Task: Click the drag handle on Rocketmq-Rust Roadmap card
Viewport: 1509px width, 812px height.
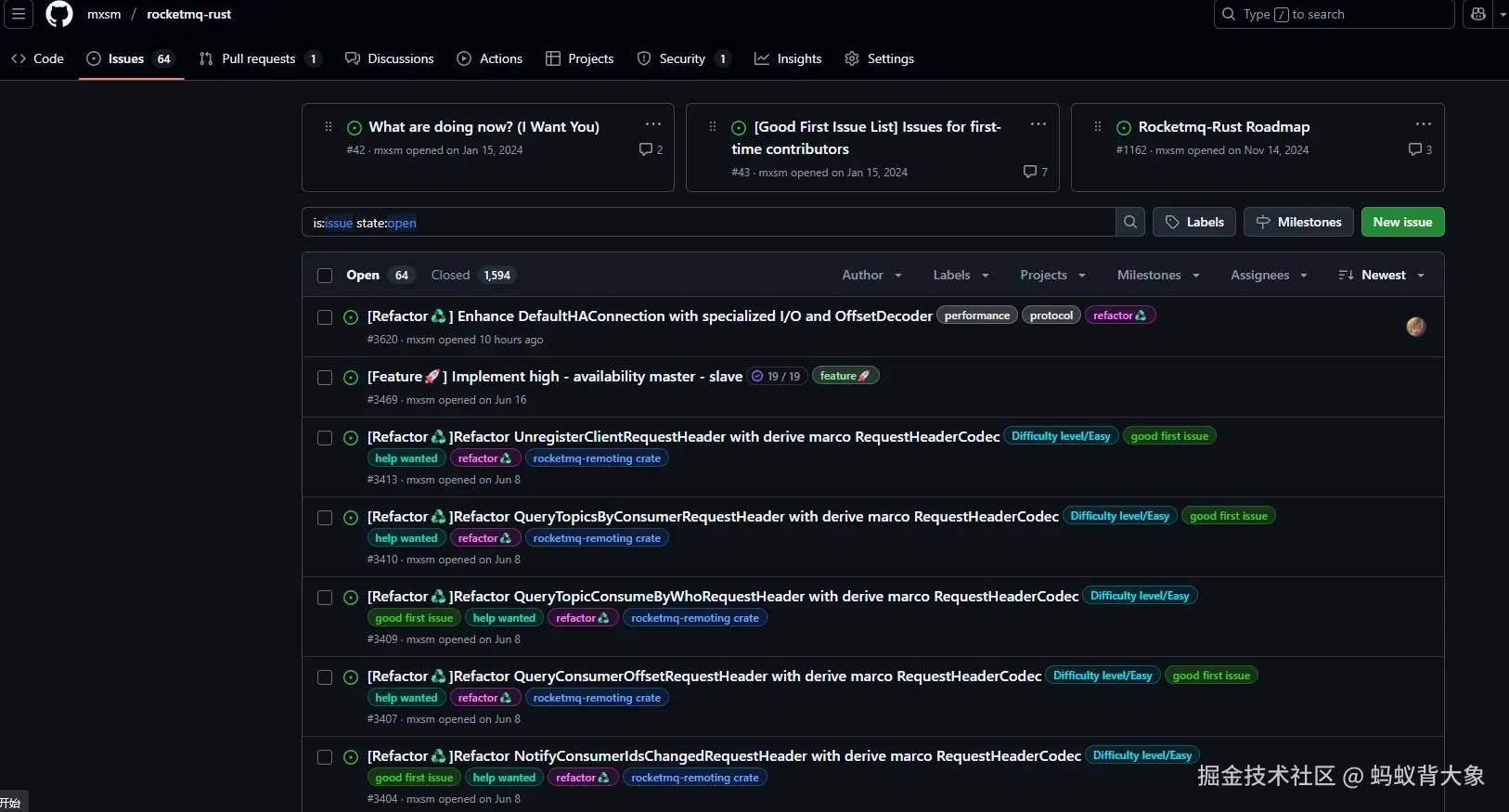Action: pos(1098,127)
